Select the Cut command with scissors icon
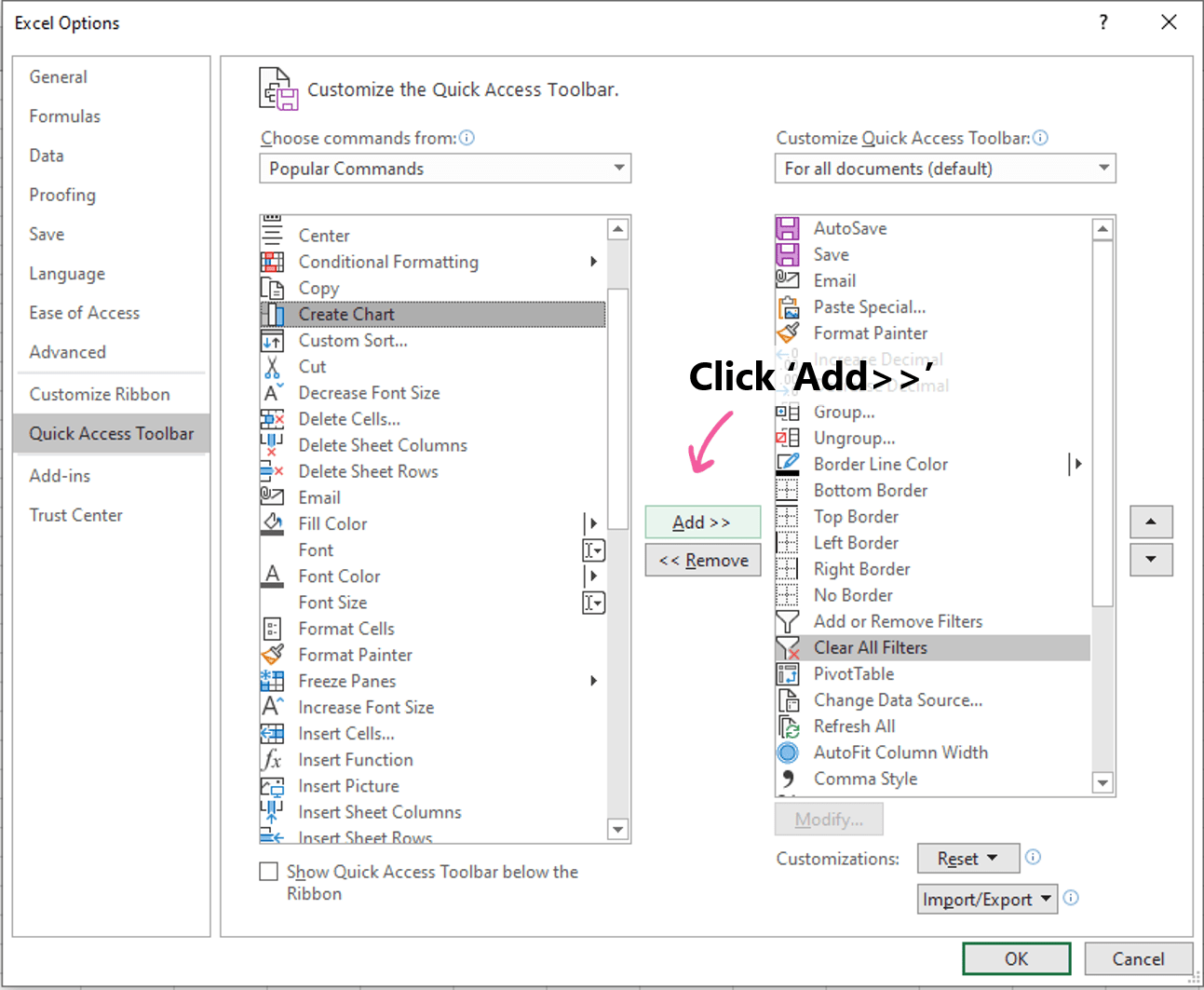This screenshot has width=1204, height=990. pyautogui.click(x=311, y=366)
